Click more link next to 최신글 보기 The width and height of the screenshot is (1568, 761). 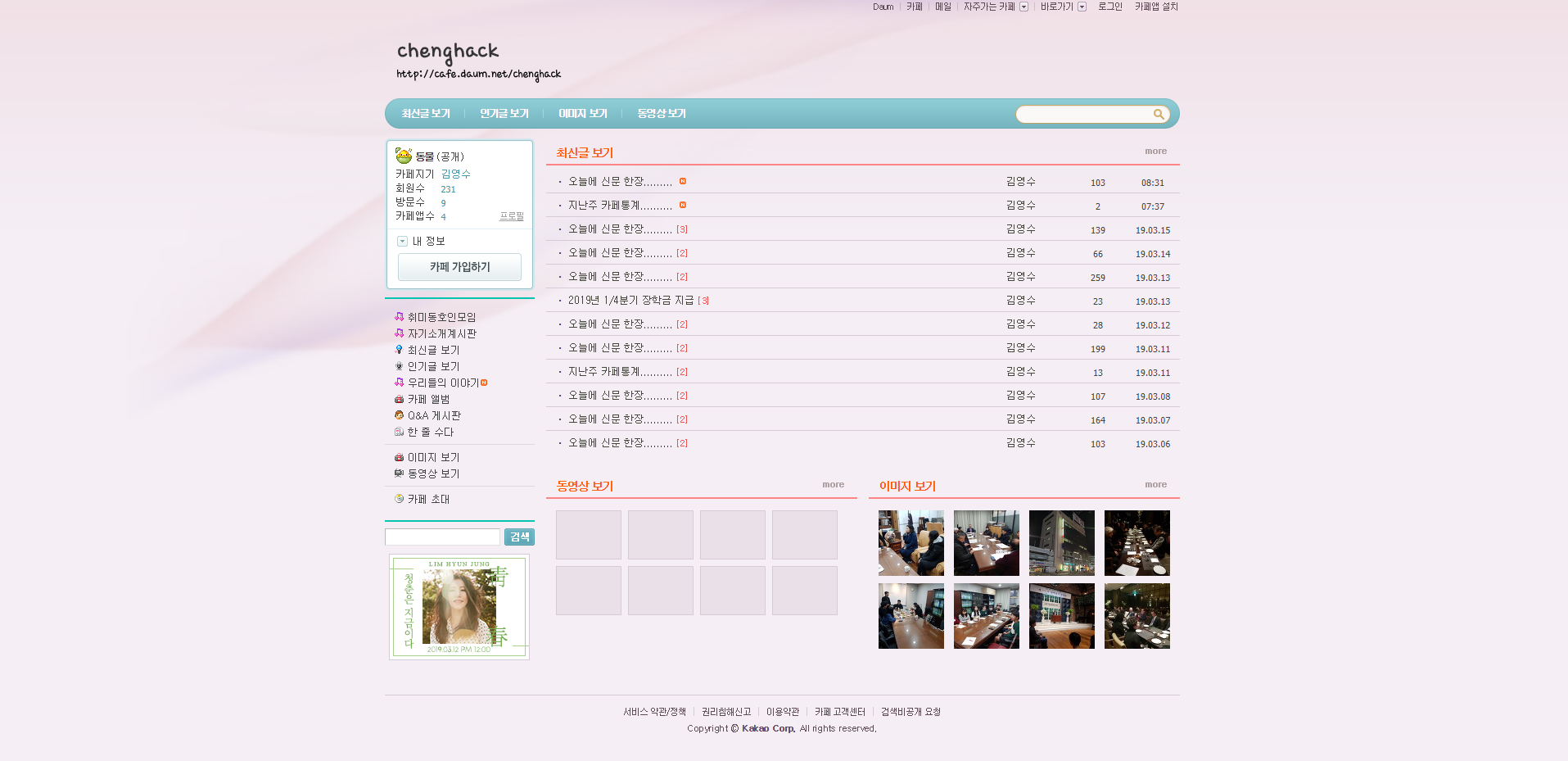1155,151
